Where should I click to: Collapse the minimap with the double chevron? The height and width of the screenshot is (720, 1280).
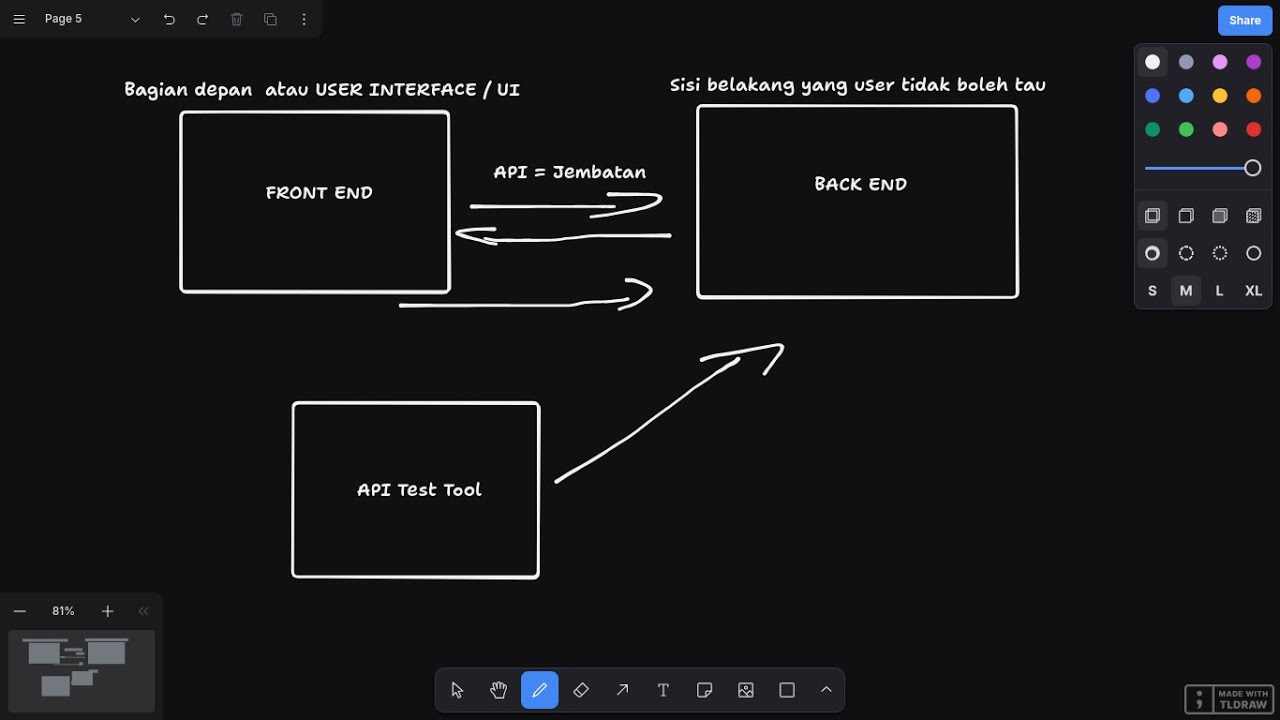(x=143, y=611)
